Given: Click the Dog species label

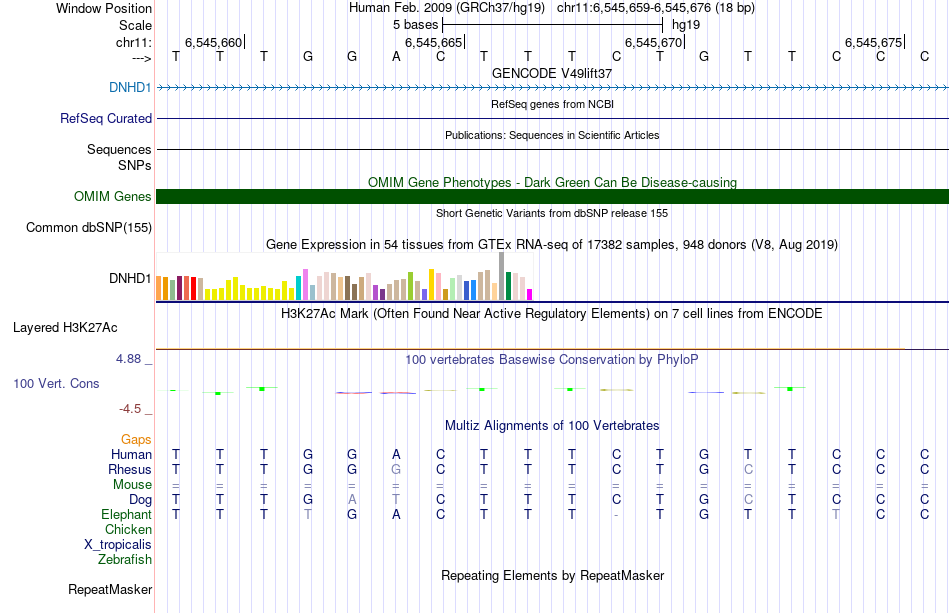Looking at the screenshot, I should [x=140, y=500].
